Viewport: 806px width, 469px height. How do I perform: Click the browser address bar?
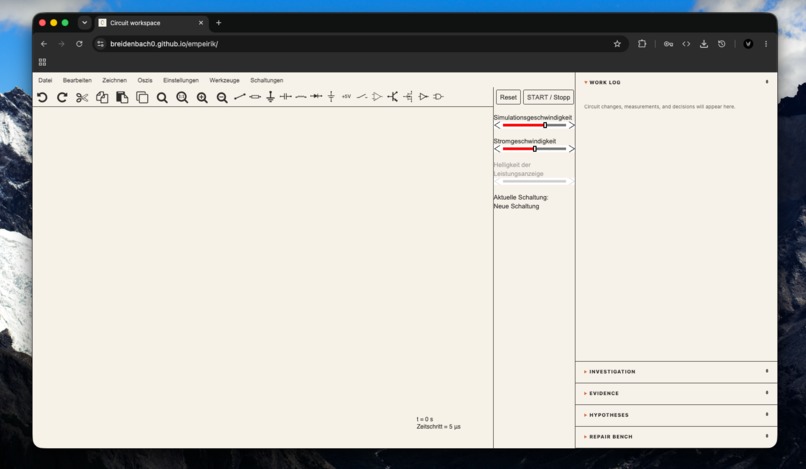tap(360, 44)
